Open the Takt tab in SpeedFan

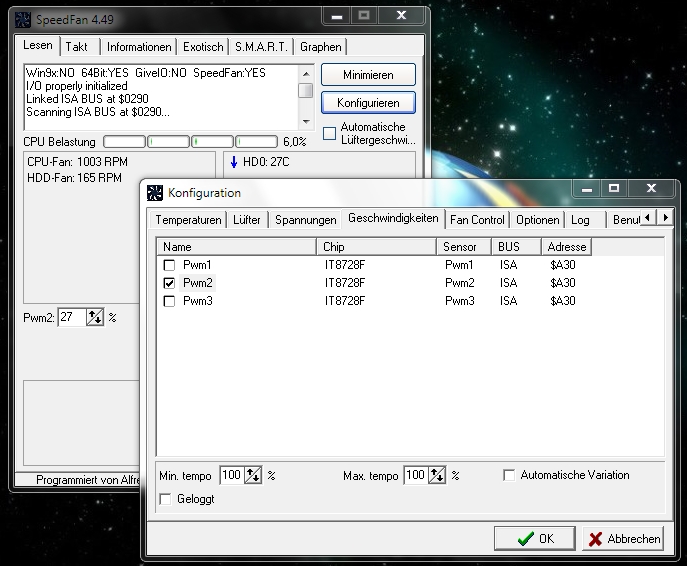(x=76, y=47)
